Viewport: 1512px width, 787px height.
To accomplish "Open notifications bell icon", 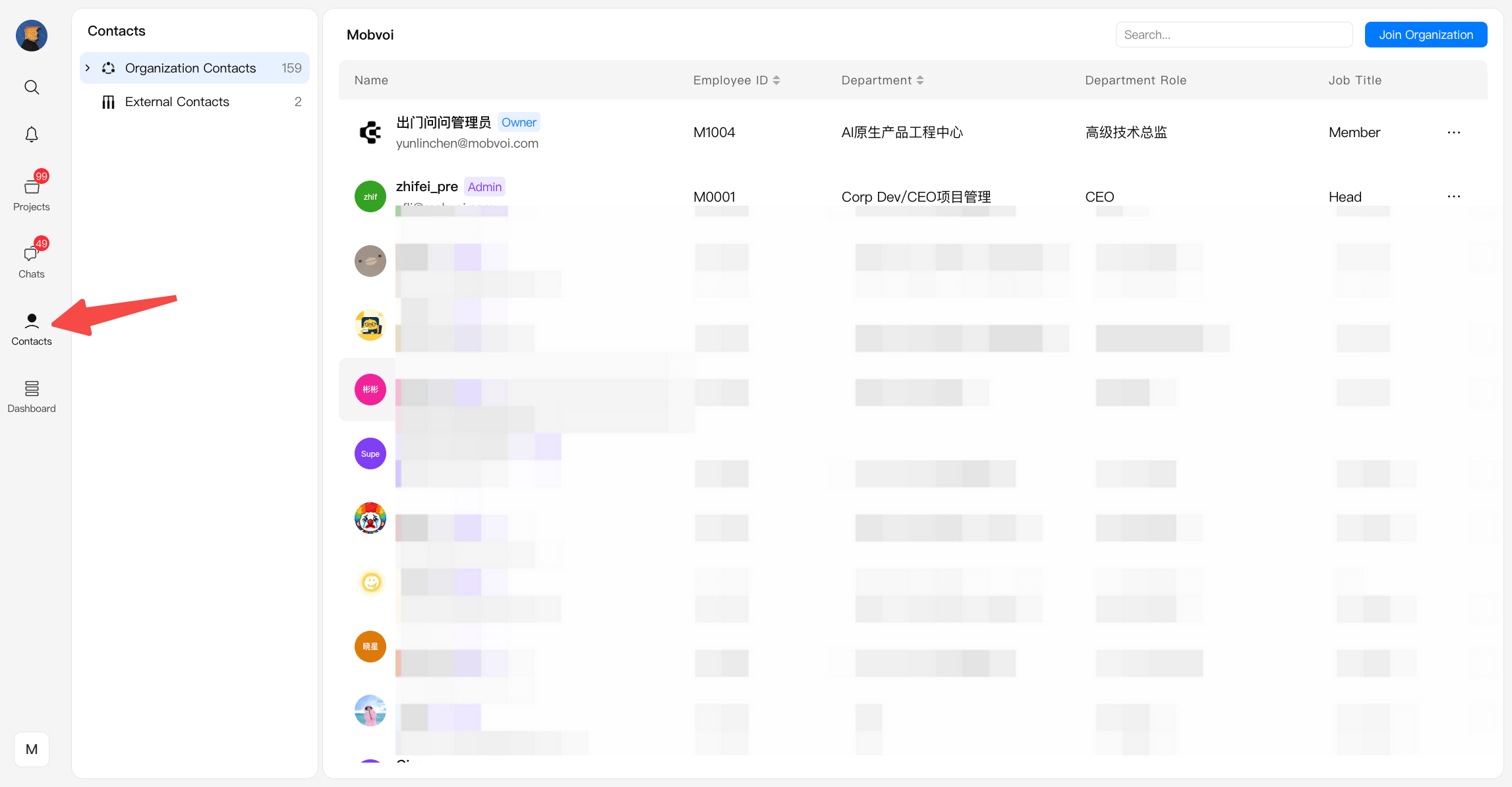I will pos(32,134).
